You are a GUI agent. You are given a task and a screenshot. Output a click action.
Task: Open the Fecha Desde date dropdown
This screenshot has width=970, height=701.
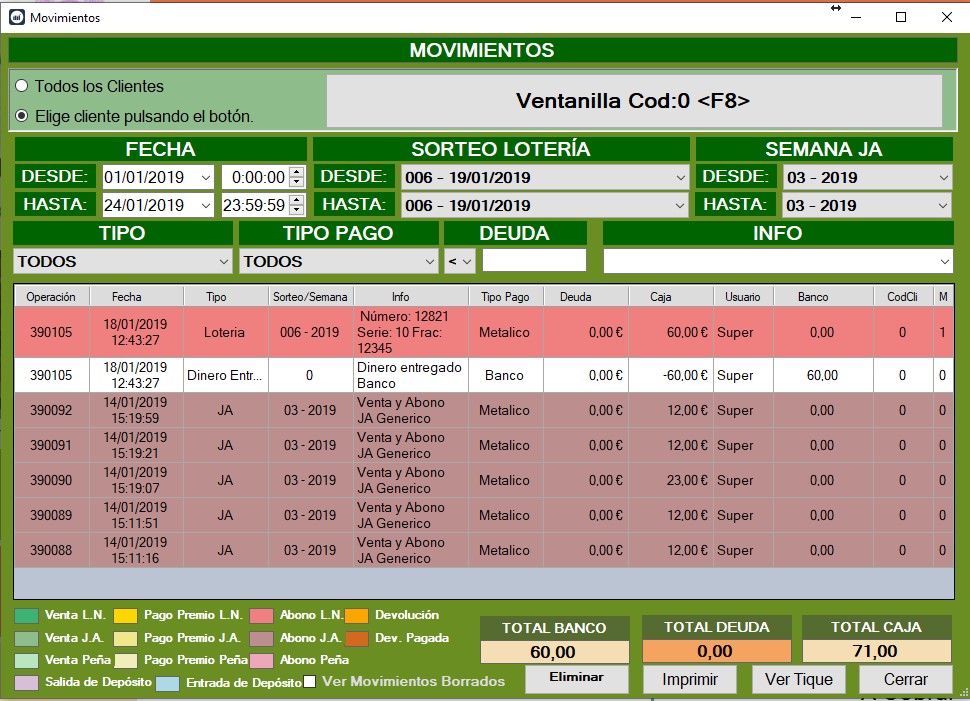coord(206,178)
